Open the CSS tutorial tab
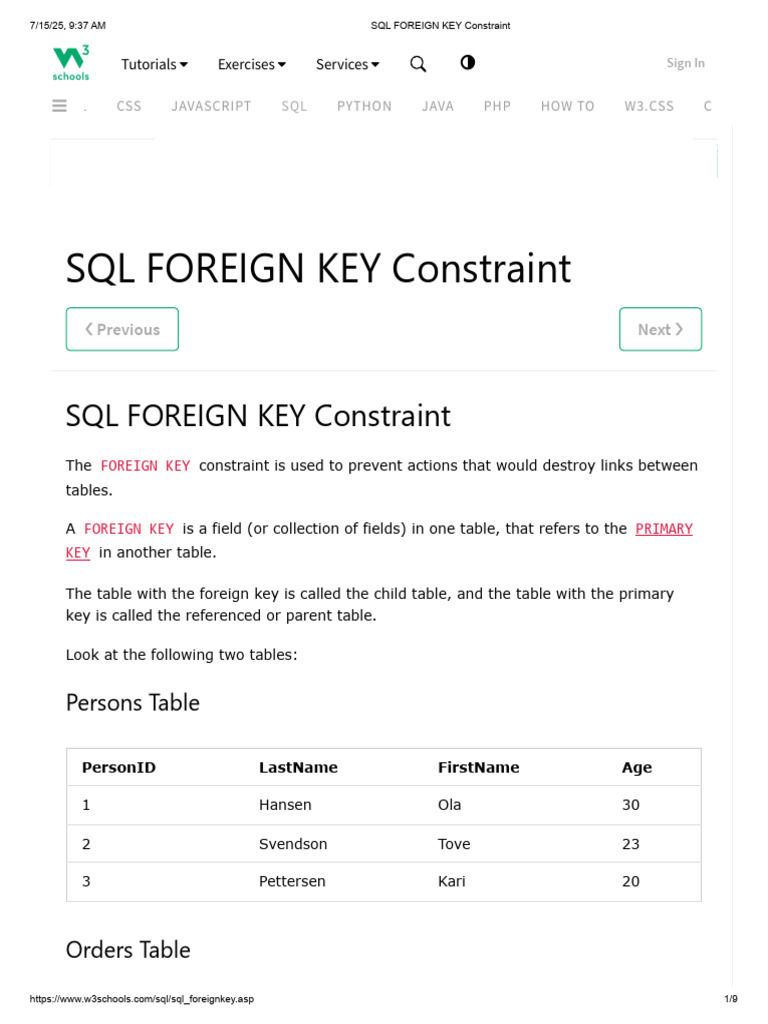 pos(129,106)
